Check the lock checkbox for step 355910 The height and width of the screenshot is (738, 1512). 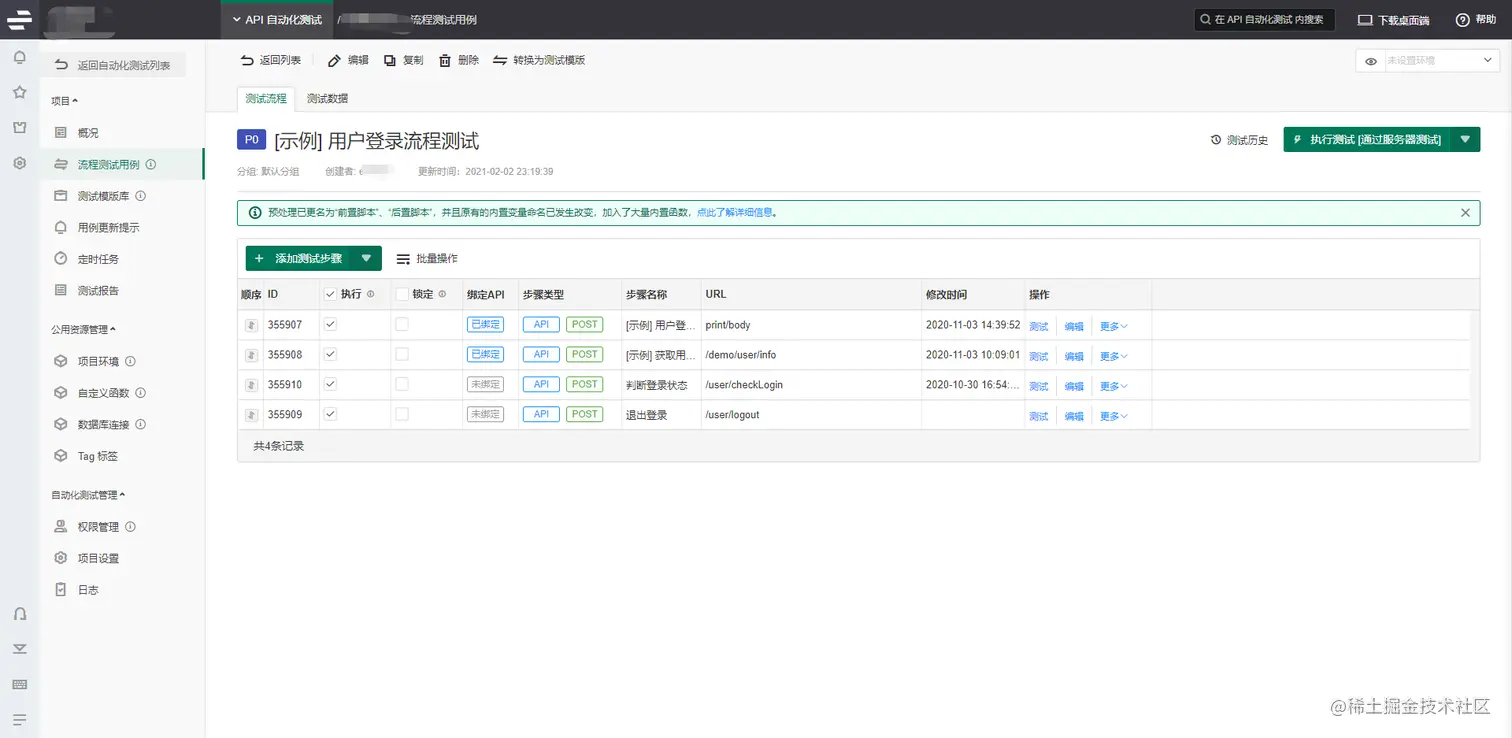coord(402,384)
